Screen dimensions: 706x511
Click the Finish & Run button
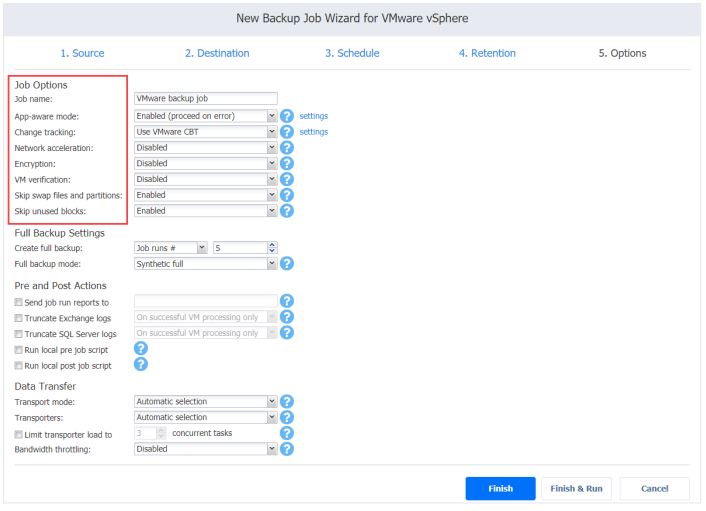pyautogui.click(x=576, y=488)
